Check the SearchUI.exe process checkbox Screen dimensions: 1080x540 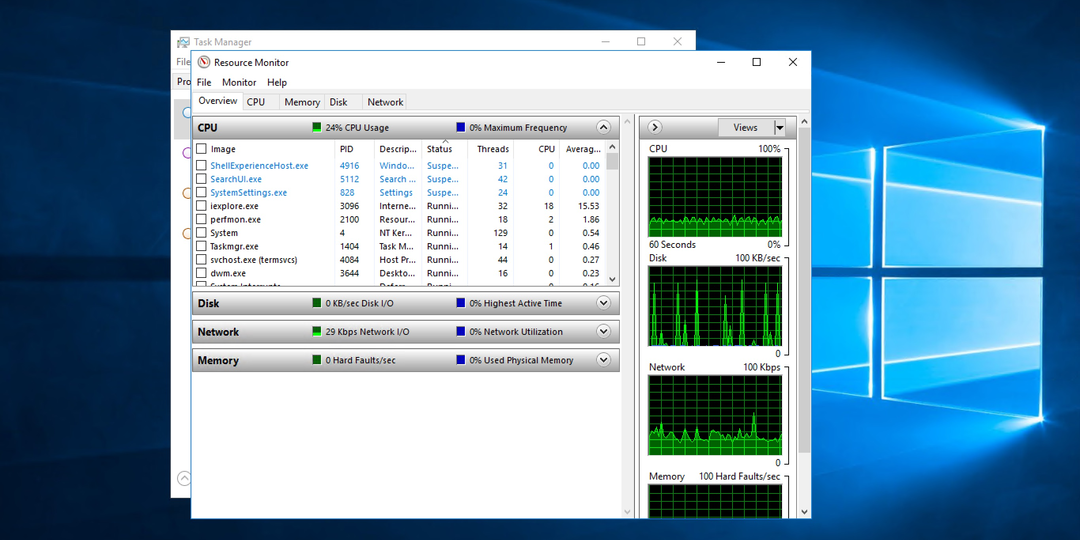point(201,179)
